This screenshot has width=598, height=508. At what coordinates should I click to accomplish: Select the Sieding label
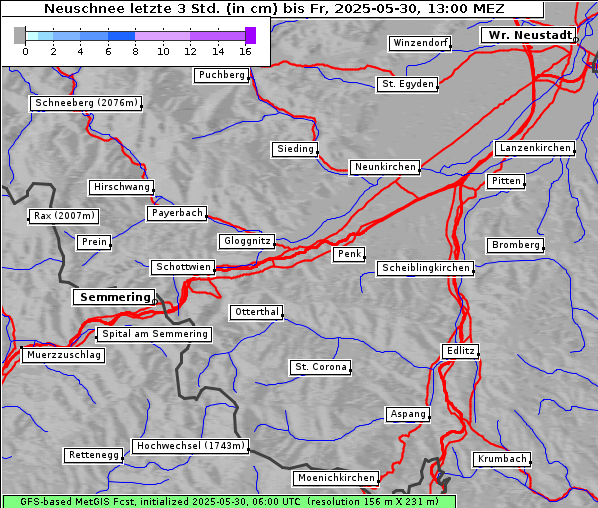[295, 149]
